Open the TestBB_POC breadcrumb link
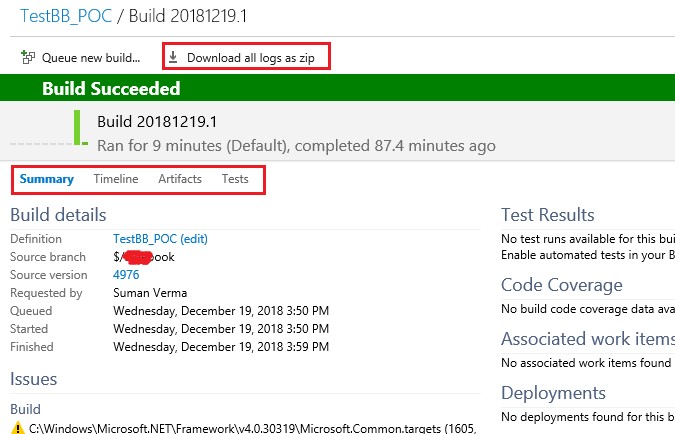 66,16
